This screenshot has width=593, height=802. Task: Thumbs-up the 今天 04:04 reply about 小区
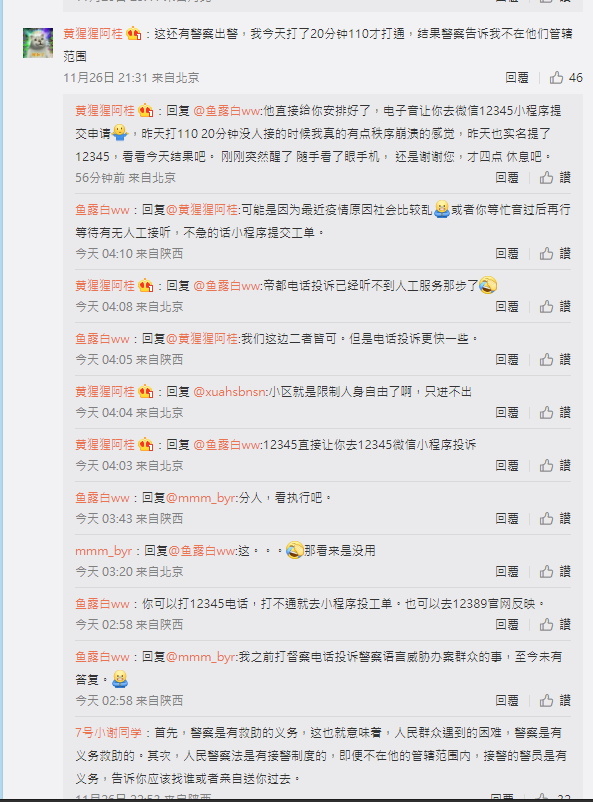pos(555,412)
